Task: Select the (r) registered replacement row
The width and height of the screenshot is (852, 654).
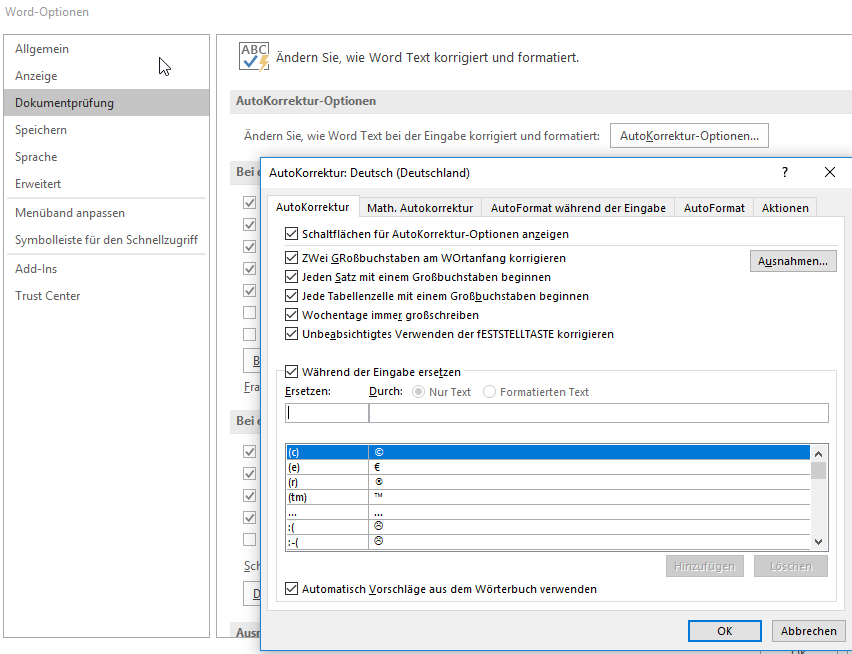Action: (548, 482)
